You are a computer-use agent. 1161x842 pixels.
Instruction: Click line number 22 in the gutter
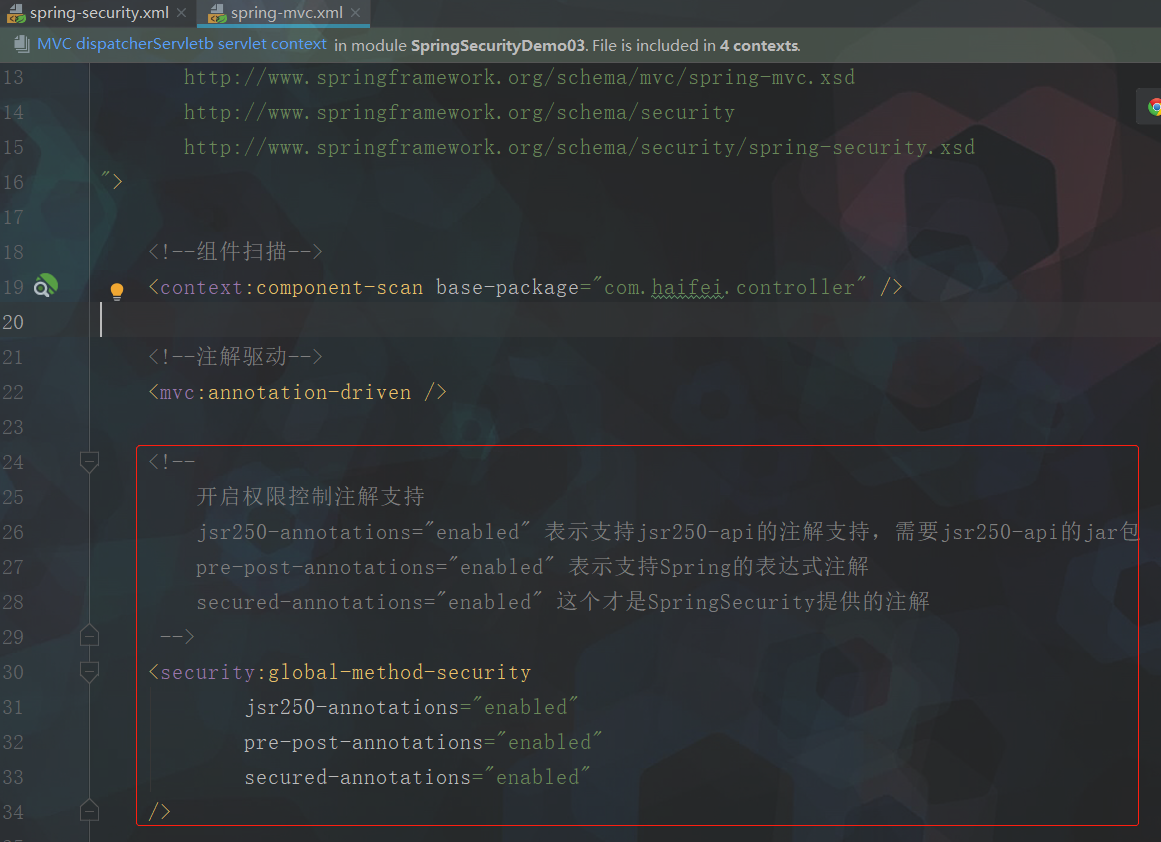[x=13, y=392]
